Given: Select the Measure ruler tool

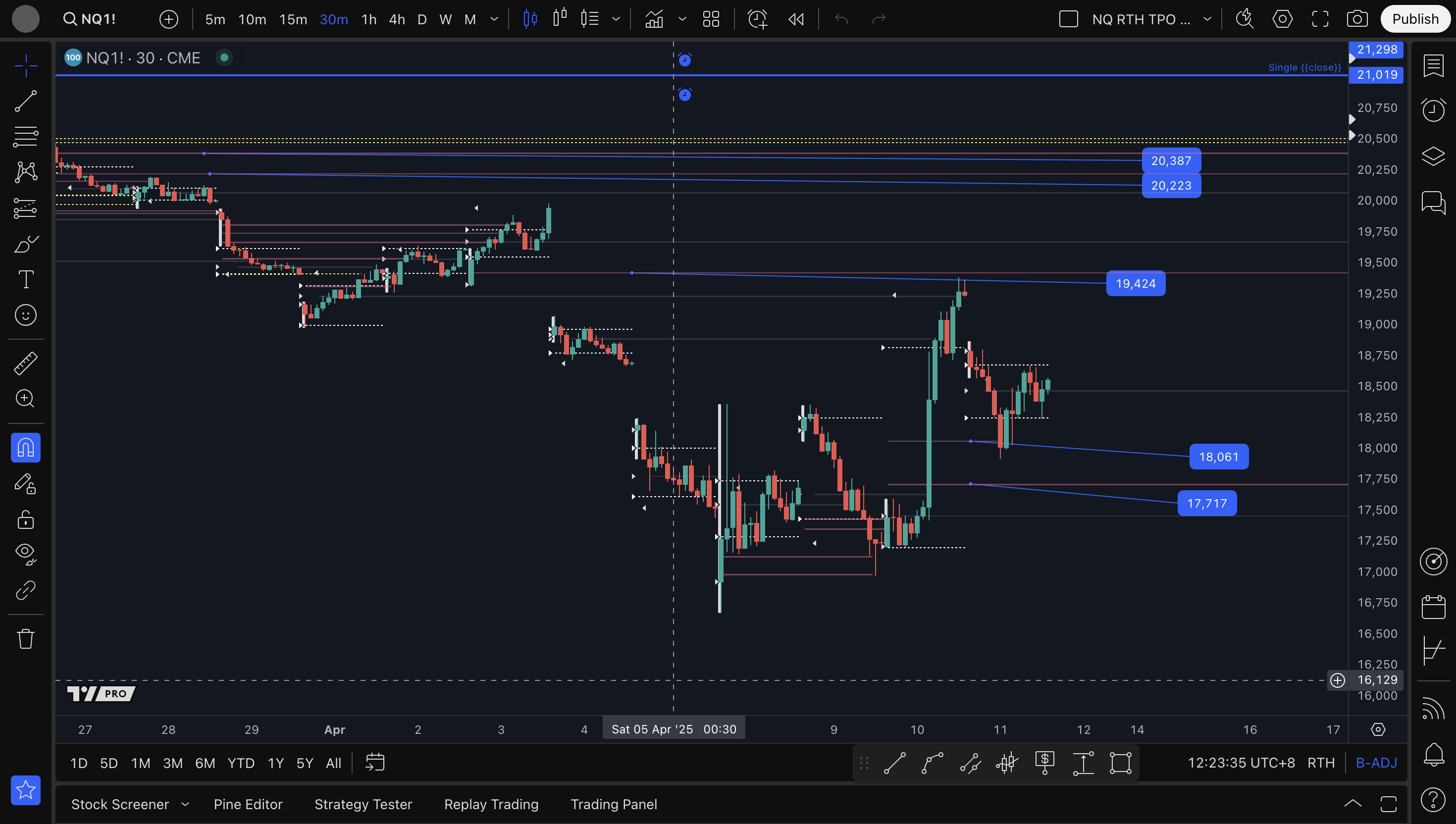Looking at the screenshot, I should [25, 363].
